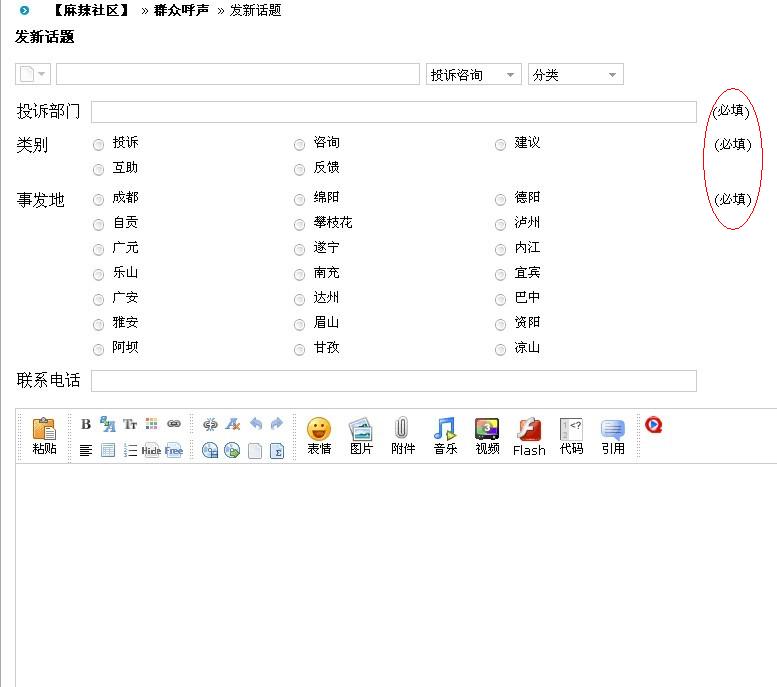Screen dimensions: 777x687
Task: Click the sigma word-count page icon
Action: [277, 451]
